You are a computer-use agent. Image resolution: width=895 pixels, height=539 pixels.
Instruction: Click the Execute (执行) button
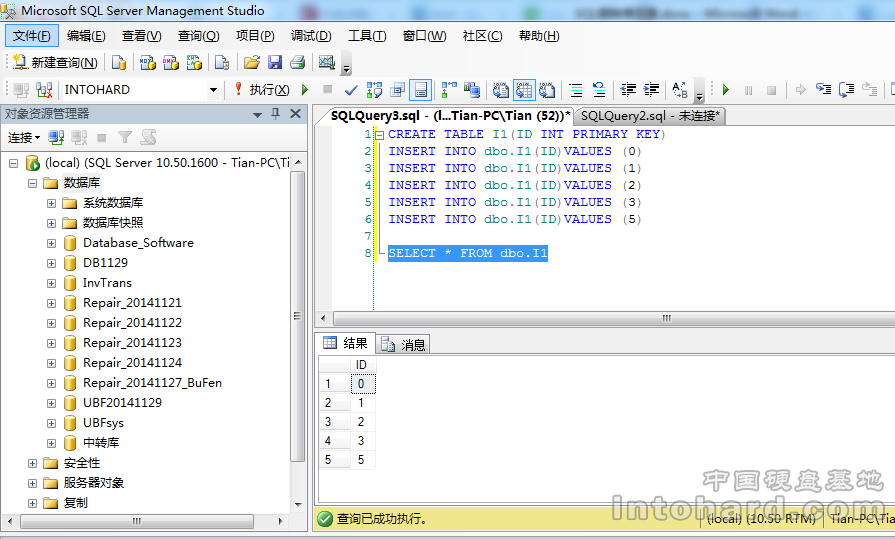(x=261, y=90)
